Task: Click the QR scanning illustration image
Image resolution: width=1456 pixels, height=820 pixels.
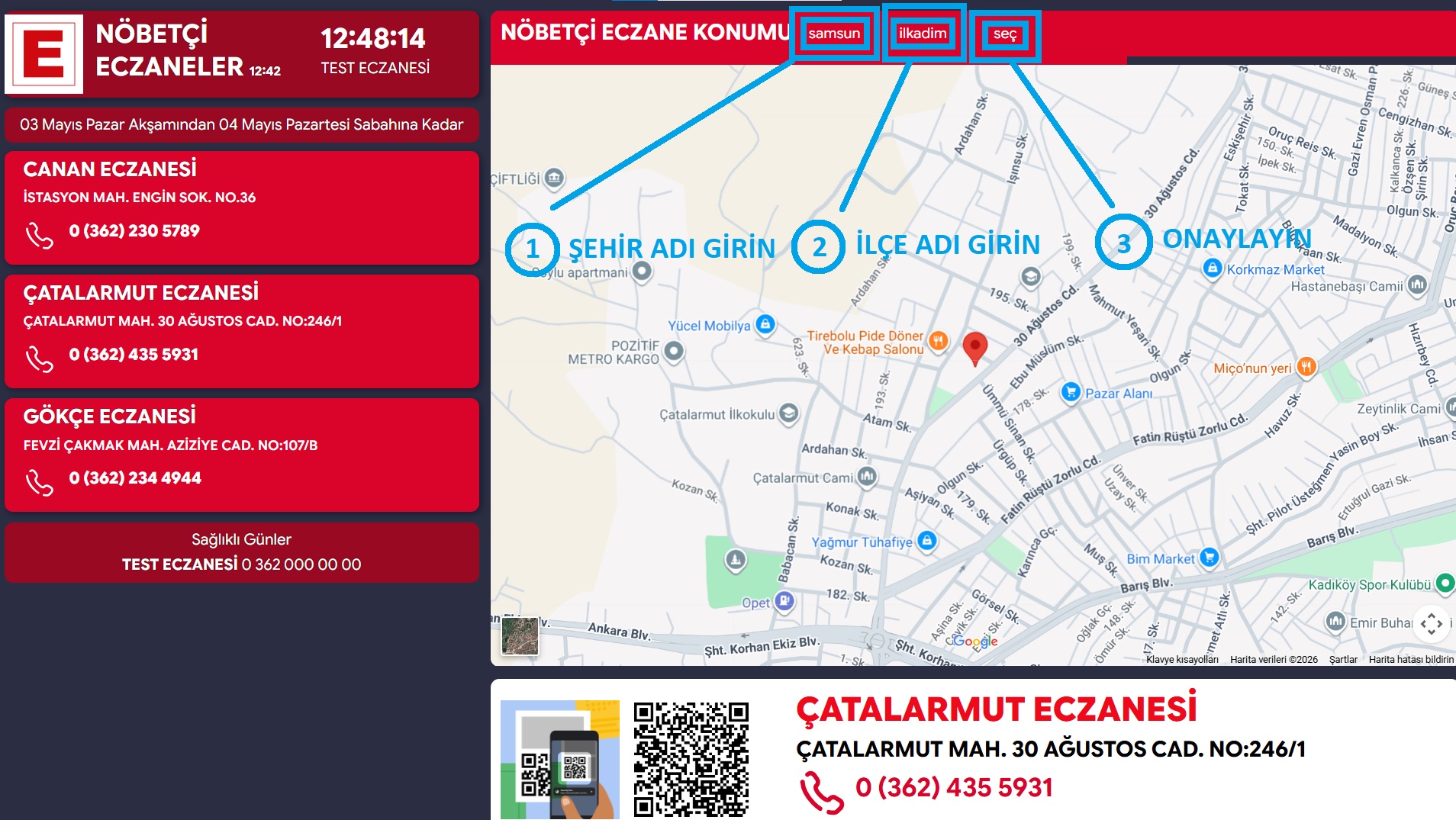Action: point(560,760)
